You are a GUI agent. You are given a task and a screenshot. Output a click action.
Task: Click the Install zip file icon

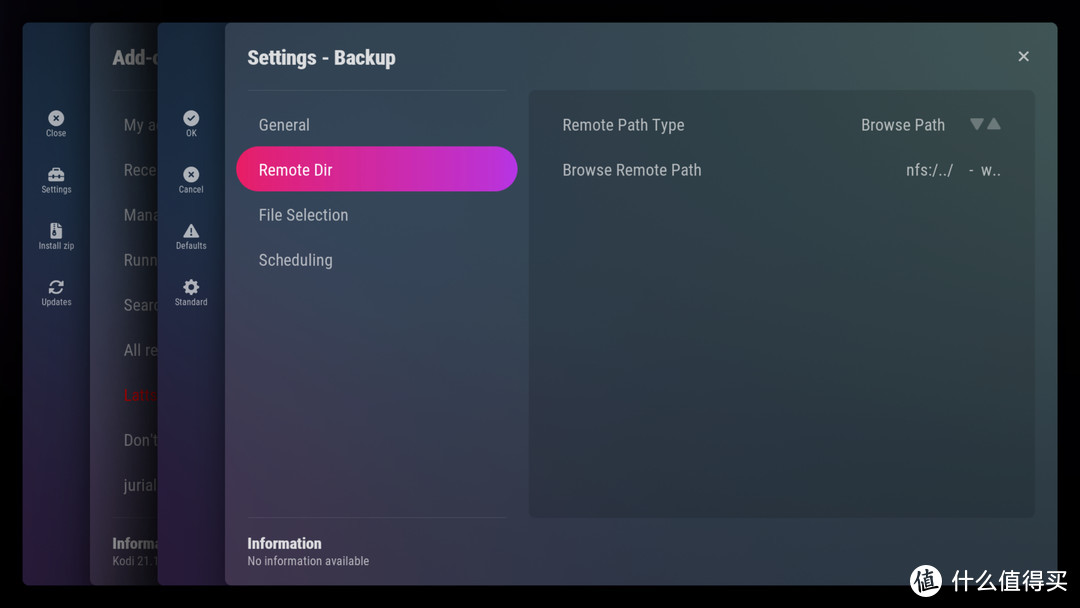click(x=56, y=231)
